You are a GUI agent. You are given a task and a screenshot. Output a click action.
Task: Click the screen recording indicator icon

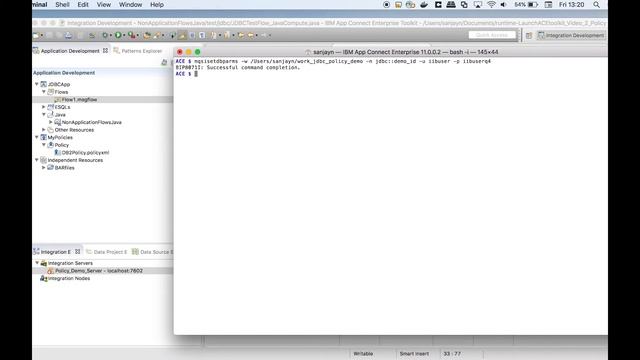pos(387,5)
